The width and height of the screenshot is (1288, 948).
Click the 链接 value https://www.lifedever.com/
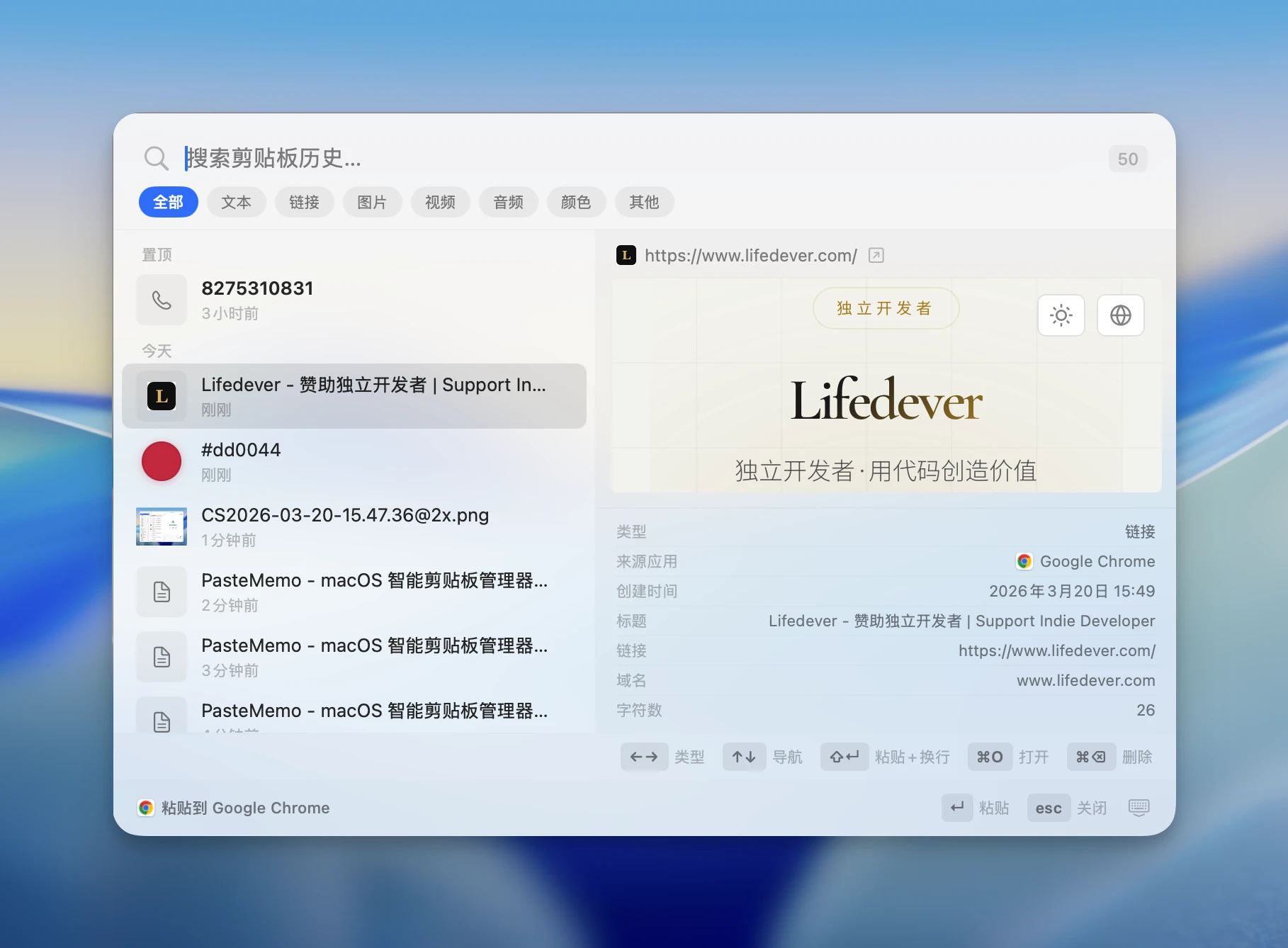(x=1057, y=650)
